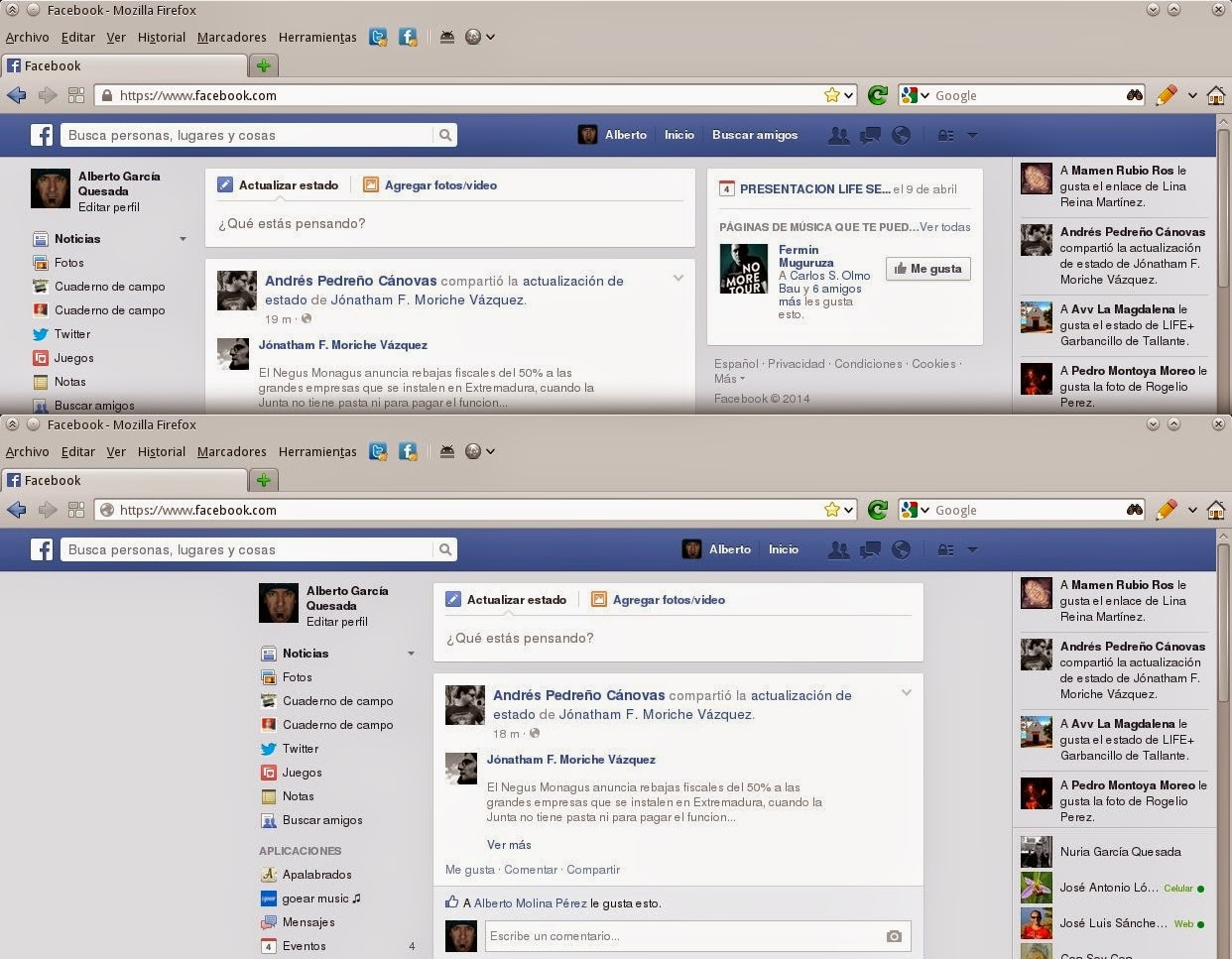Click the home icon in the lower Firefox window
1232x959 pixels.
1216,510
